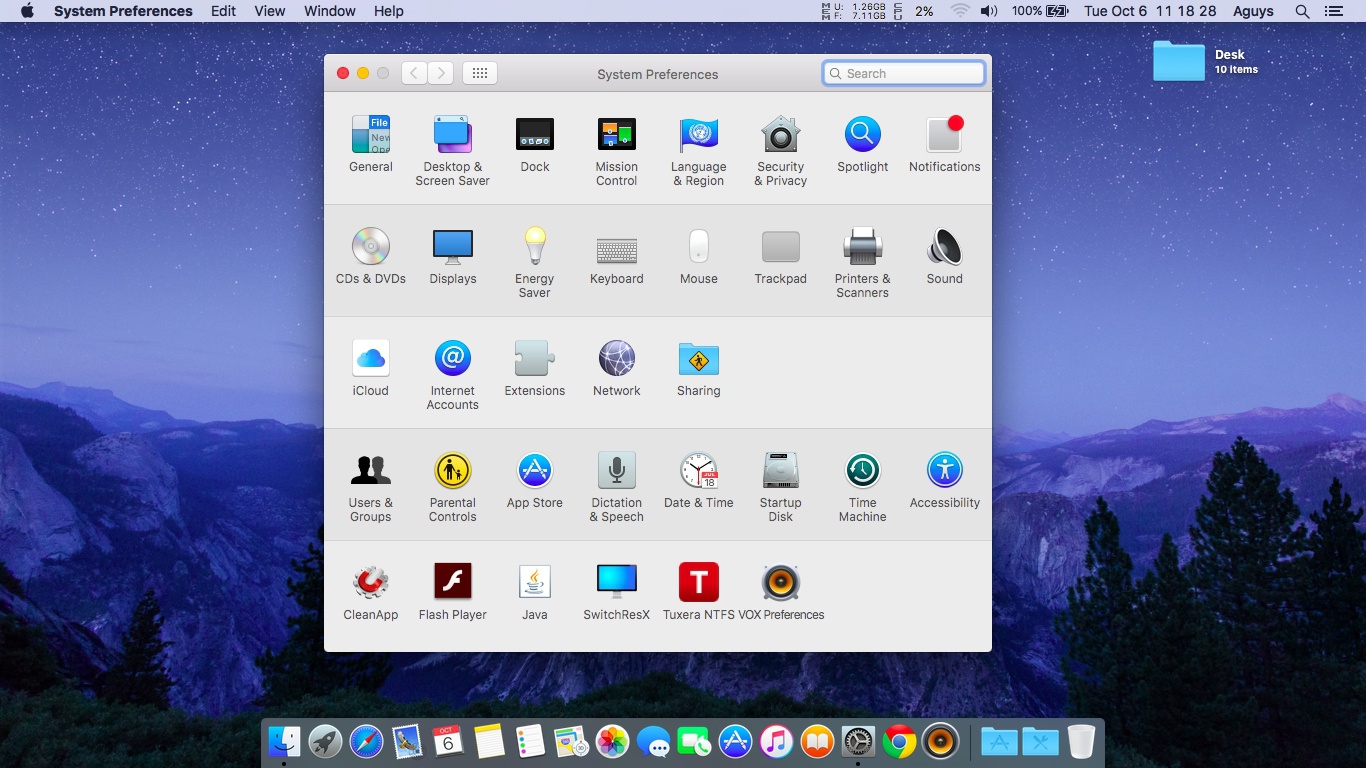Open Network preferences
This screenshot has height=768, width=1366.
tap(617, 369)
